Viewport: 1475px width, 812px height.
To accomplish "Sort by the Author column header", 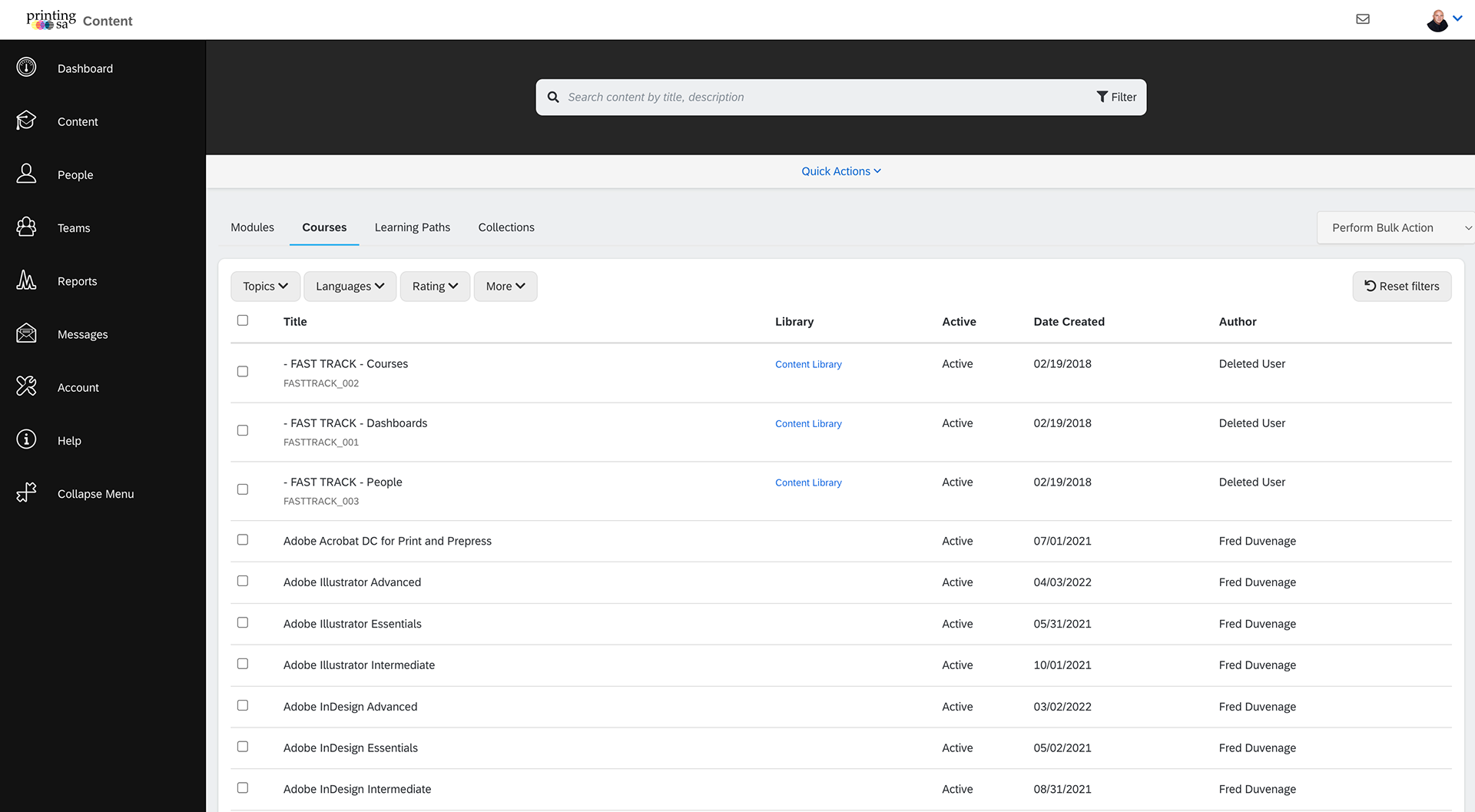I will pyautogui.click(x=1238, y=322).
